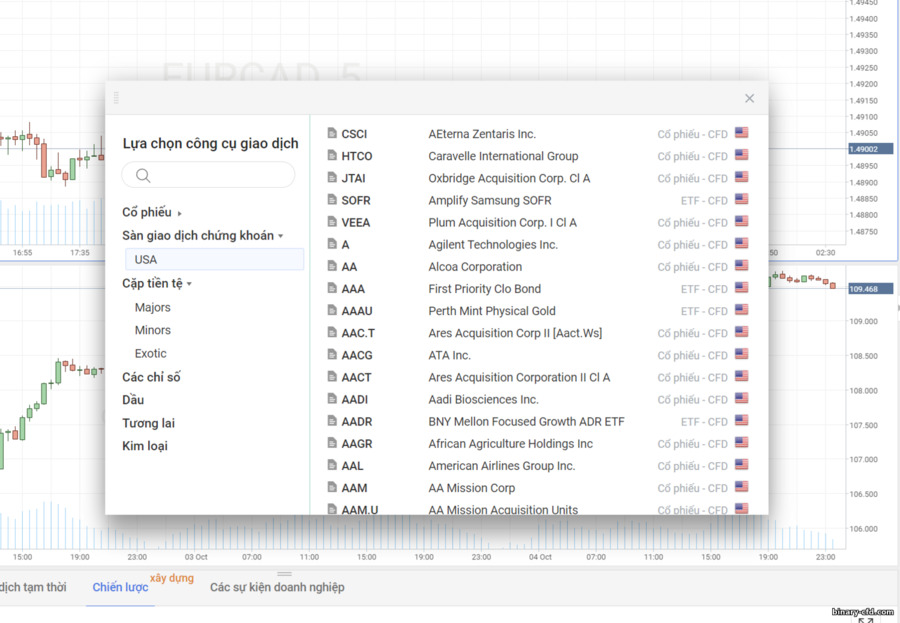Click the dialog drag handle grip icon
The image size is (900, 623).
pos(117,98)
